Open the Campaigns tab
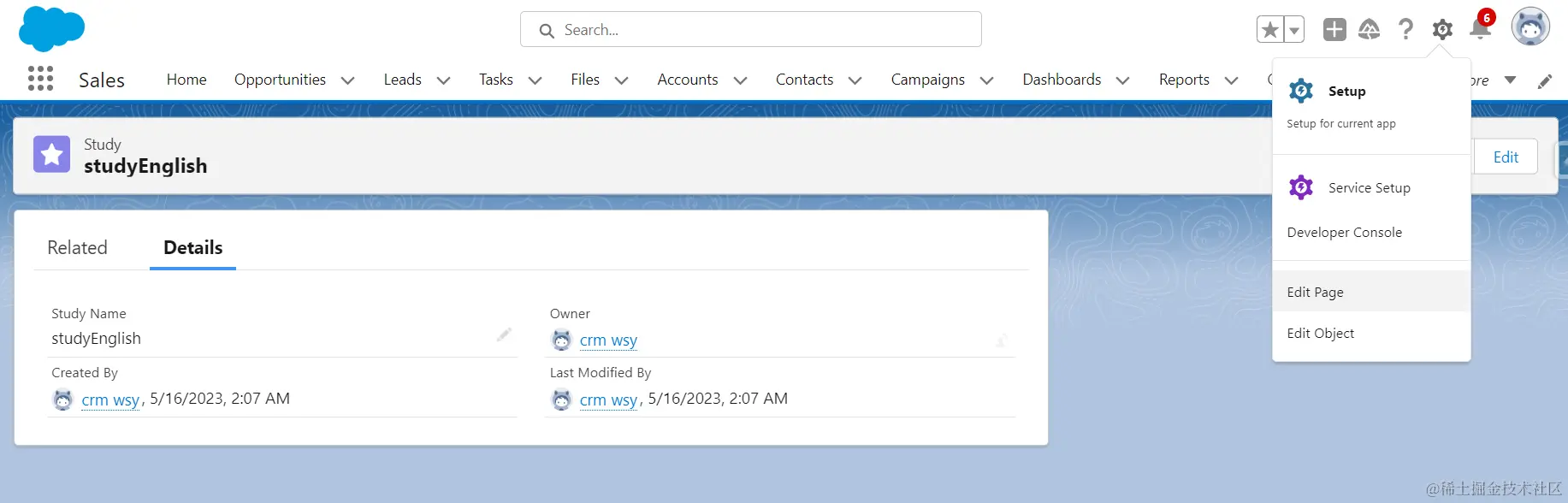1568x503 pixels. pos(927,80)
